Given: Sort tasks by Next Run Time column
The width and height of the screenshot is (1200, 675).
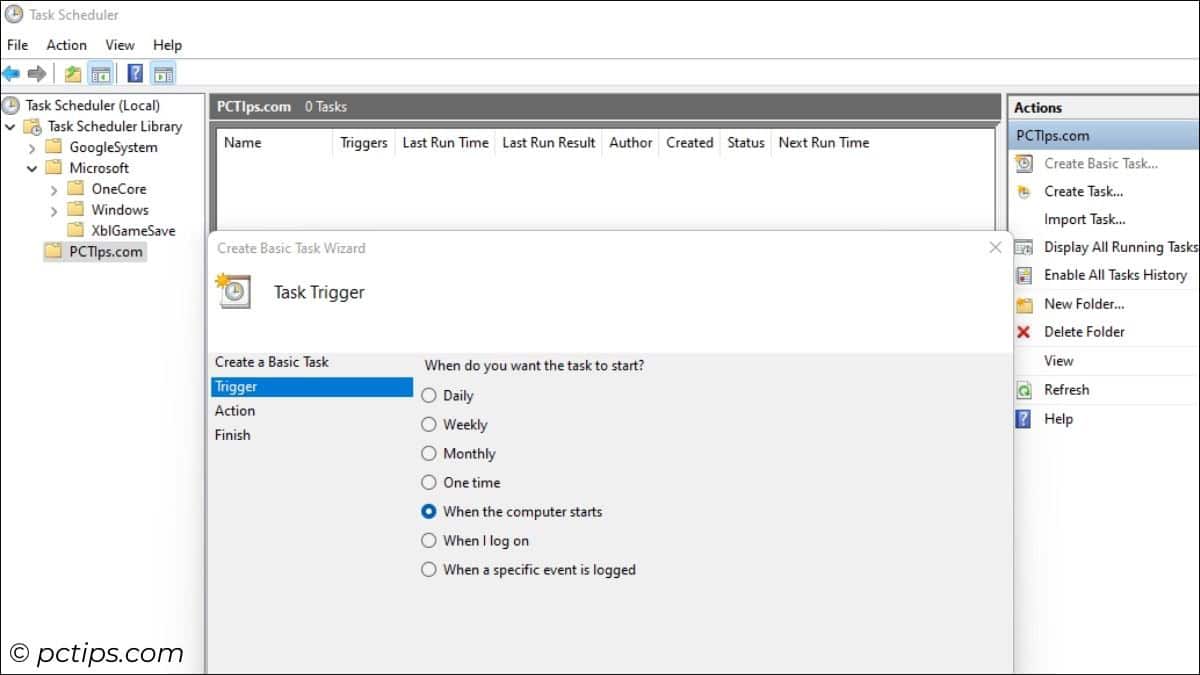Looking at the screenshot, I should click(x=824, y=143).
